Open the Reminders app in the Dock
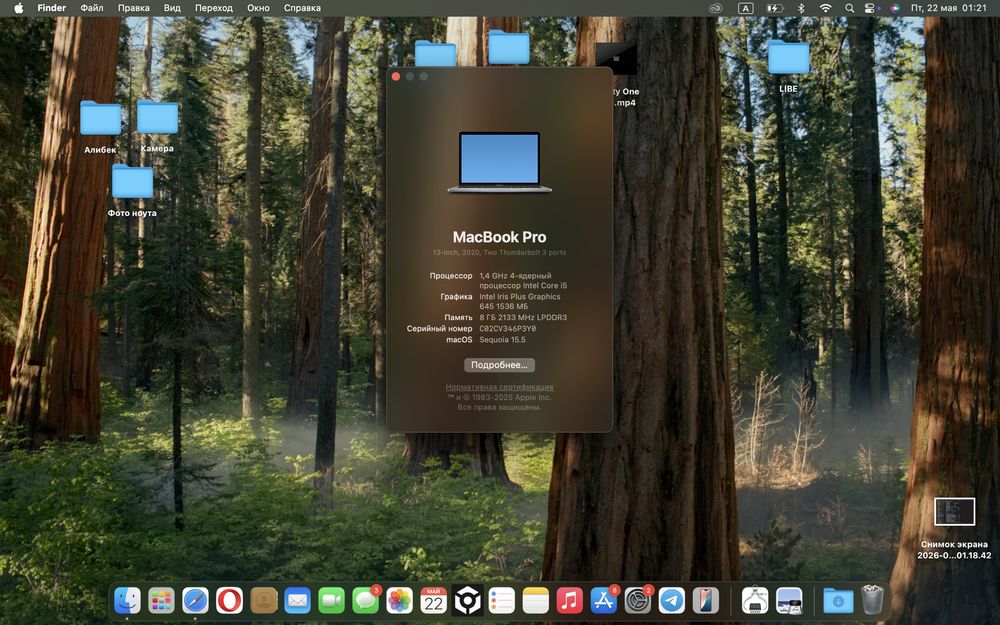The width and height of the screenshot is (1000, 625). tap(502, 600)
